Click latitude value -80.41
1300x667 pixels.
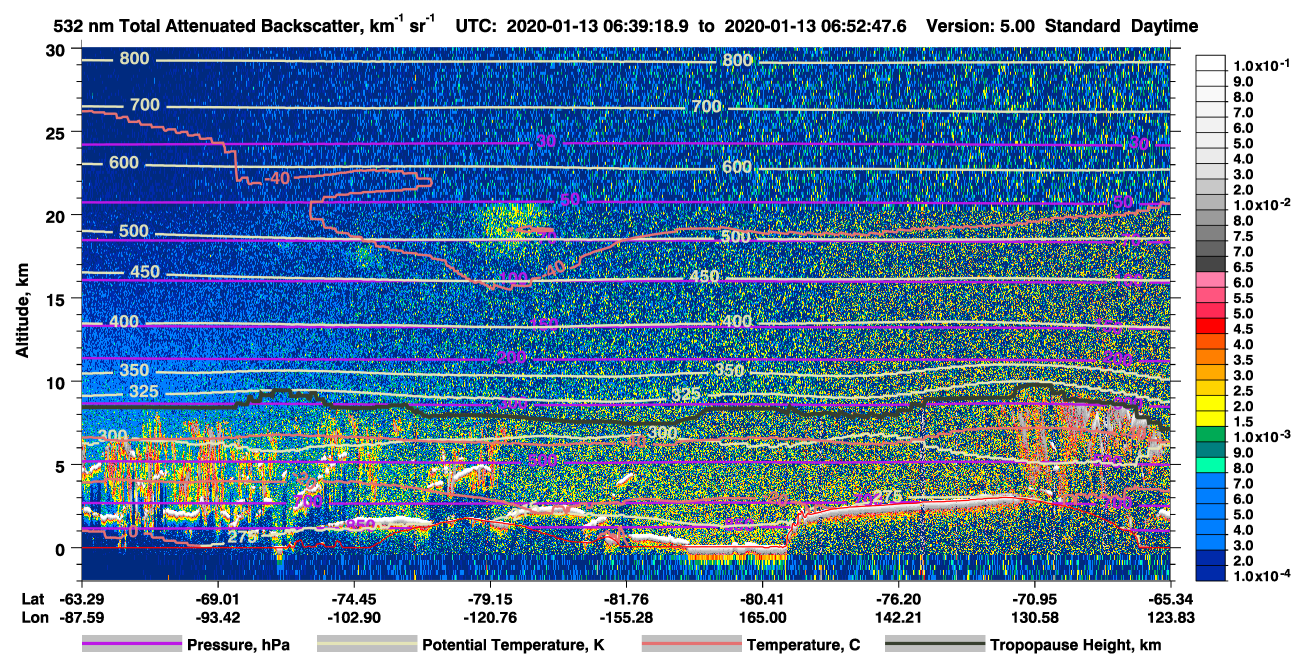[762, 599]
